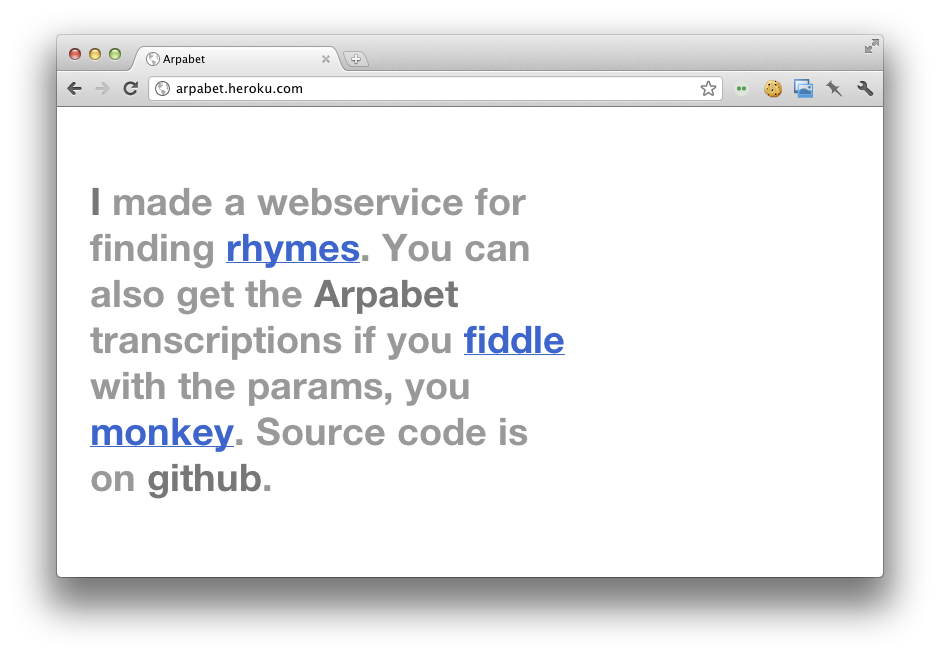View site info via globe icon
The width and height of the screenshot is (940, 656).
coord(163,89)
